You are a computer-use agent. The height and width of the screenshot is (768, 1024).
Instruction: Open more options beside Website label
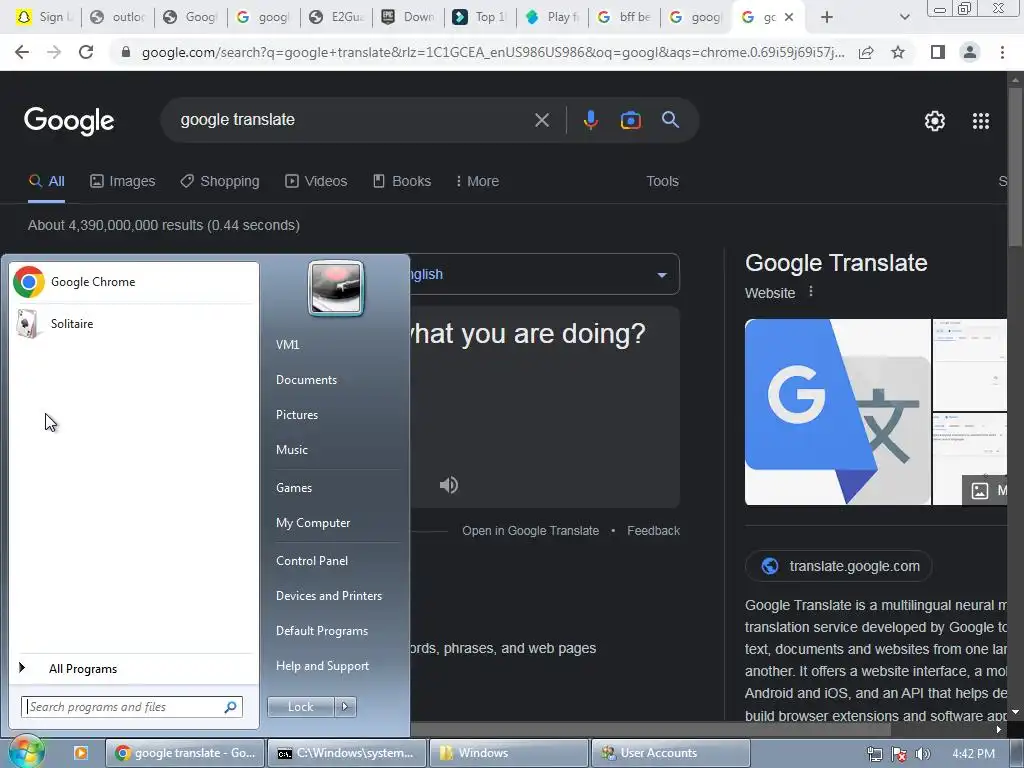point(810,292)
